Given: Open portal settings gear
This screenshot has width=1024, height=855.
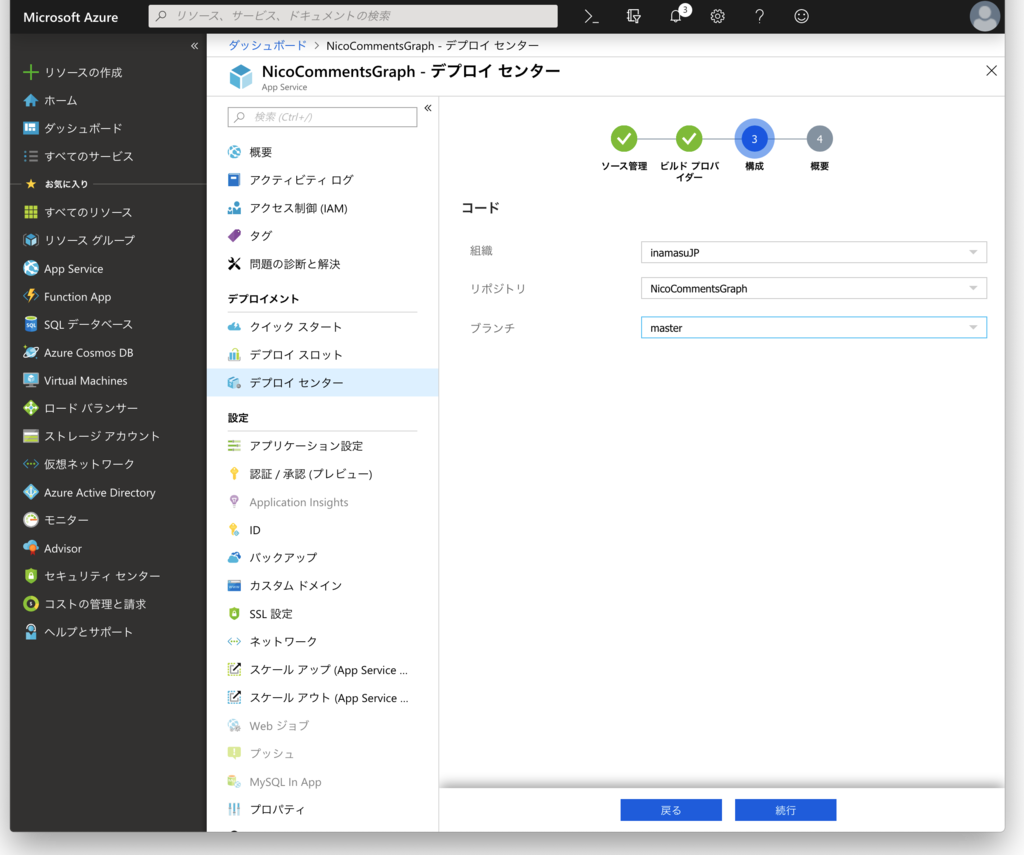Looking at the screenshot, I should pos(718,16).
